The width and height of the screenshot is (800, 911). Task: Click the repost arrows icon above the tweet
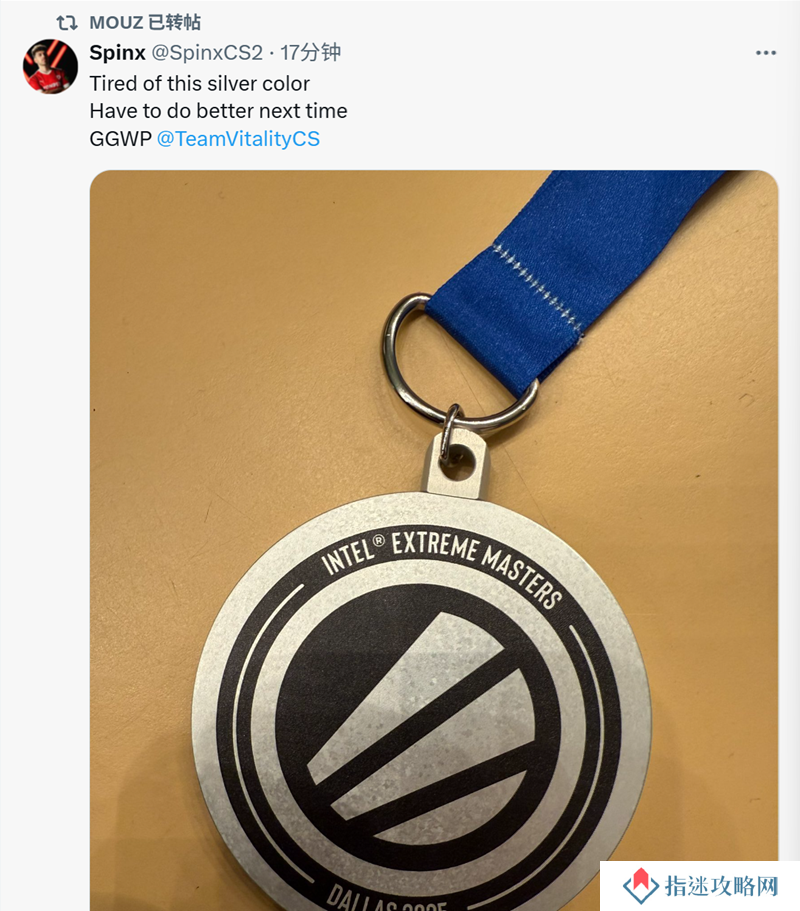(x=67, y=23)
